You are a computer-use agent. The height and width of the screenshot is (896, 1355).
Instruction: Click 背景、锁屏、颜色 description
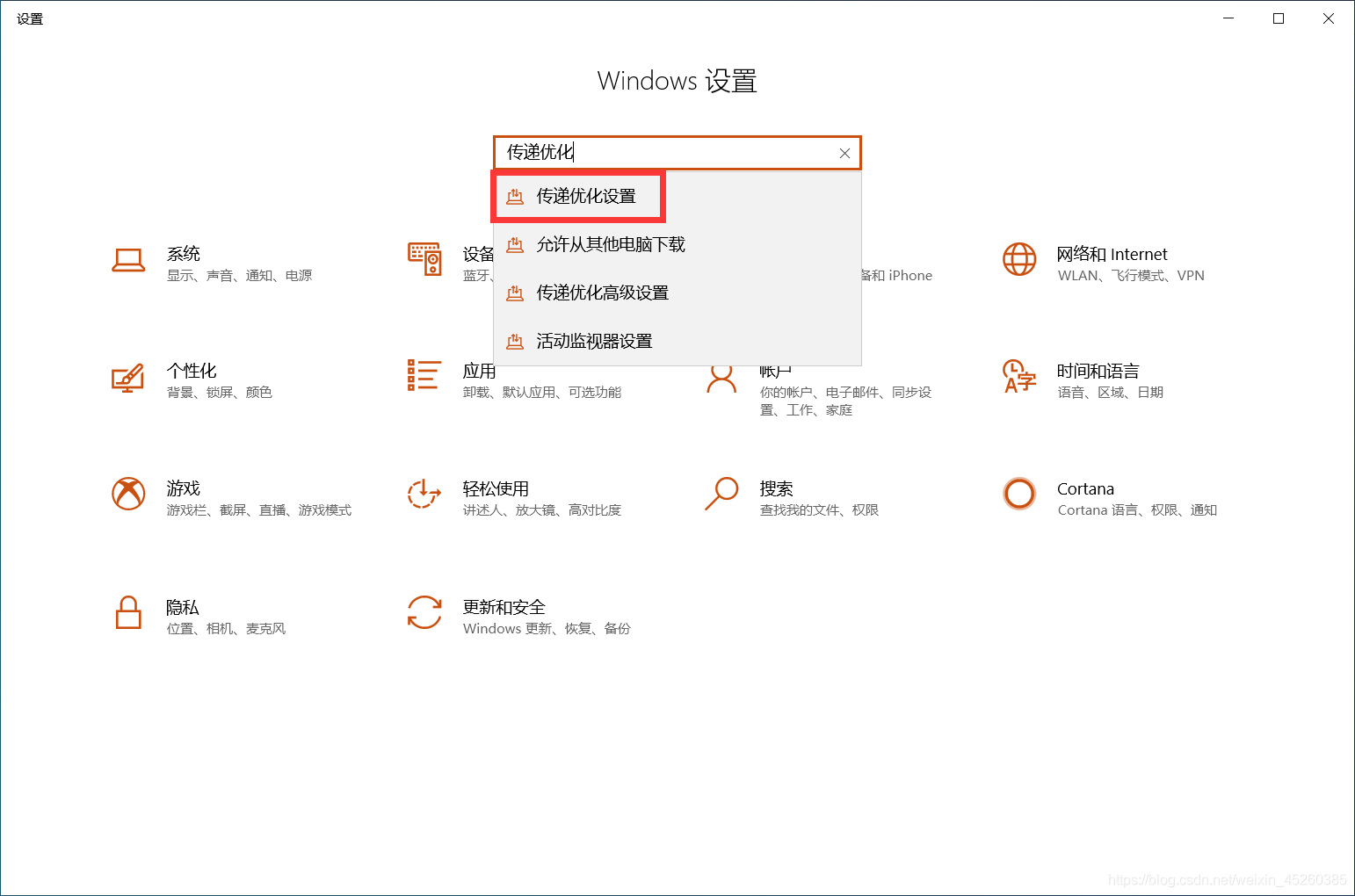coord(220,393)
